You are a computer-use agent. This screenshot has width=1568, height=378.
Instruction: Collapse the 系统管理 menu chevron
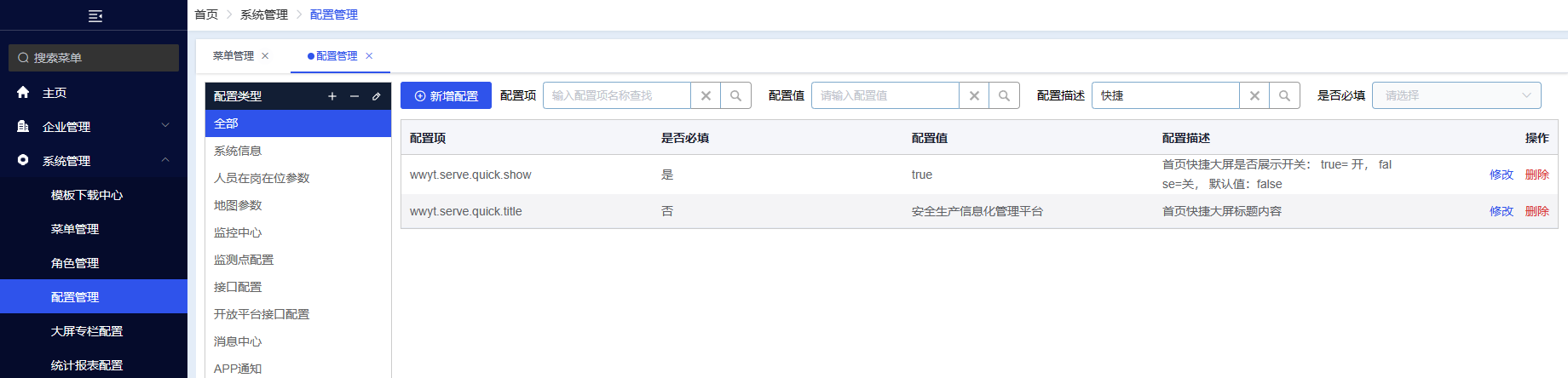tap(165, 160)
